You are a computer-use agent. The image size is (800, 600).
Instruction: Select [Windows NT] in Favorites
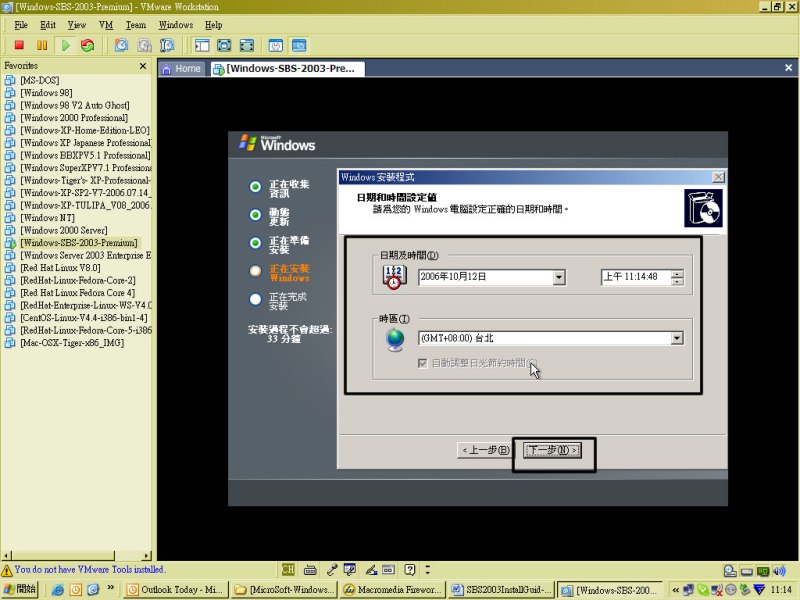pos(47,218)
